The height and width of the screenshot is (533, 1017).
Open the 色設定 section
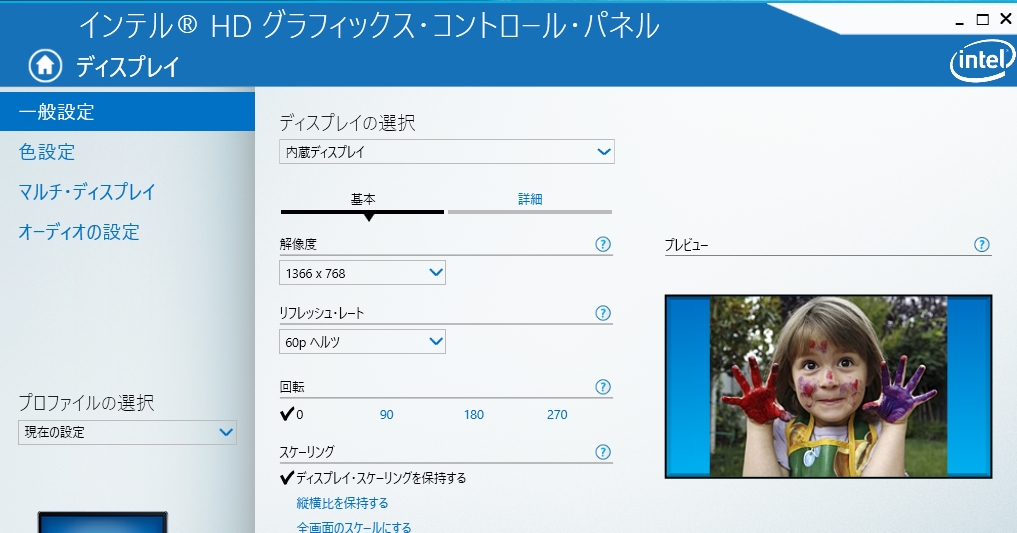point(47,152)
